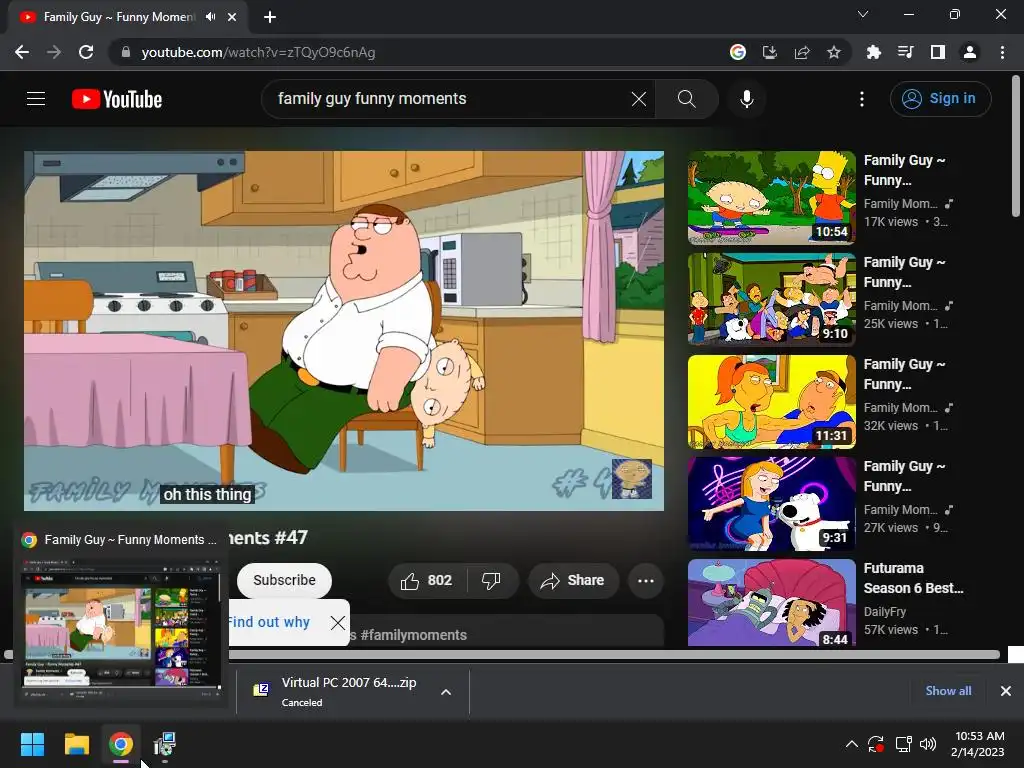Open the Windows Start menu
The height and width of the screenshot is (768, 1024).
click(32, 744)
